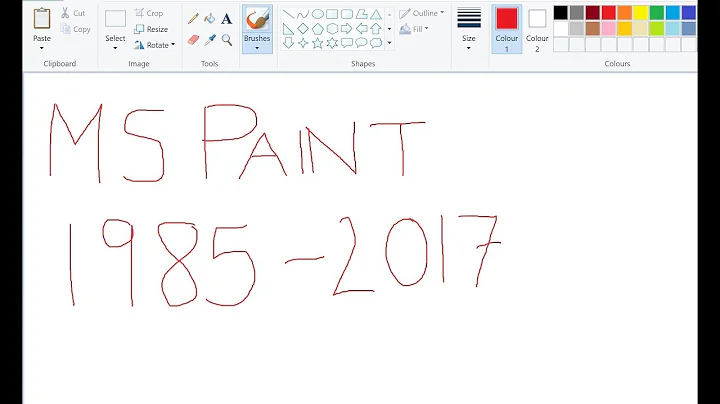Click the Brushes tool icon
720x404 pixels.
pos(257,19)
